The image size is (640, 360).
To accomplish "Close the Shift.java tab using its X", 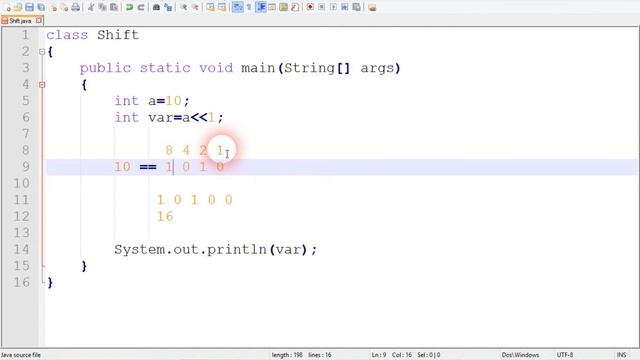I will coord(39,20).
